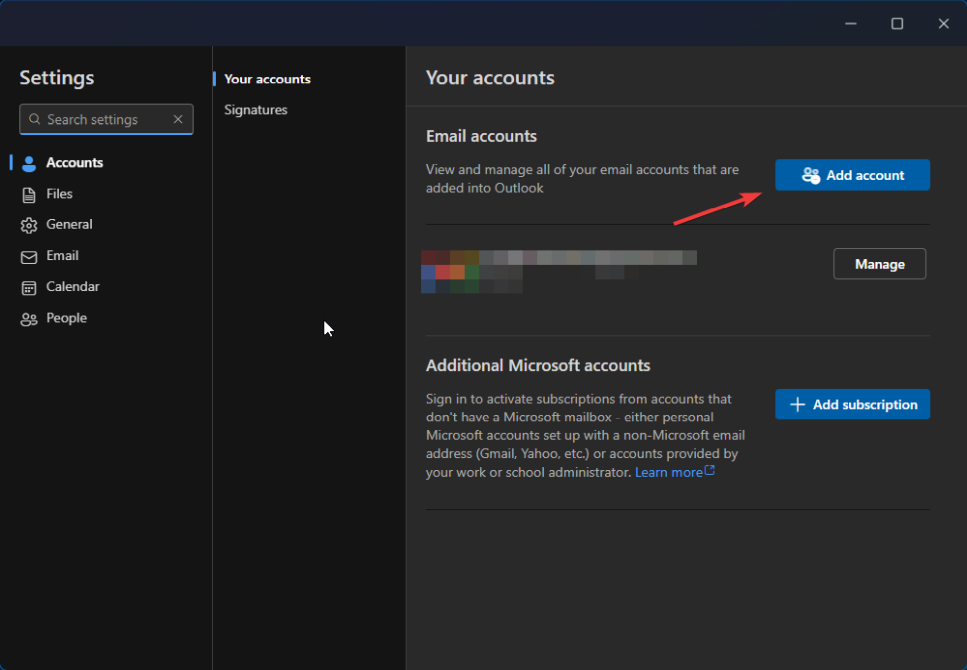
Task: Click the plus icon on Add subscription
Action: (797, 405)
